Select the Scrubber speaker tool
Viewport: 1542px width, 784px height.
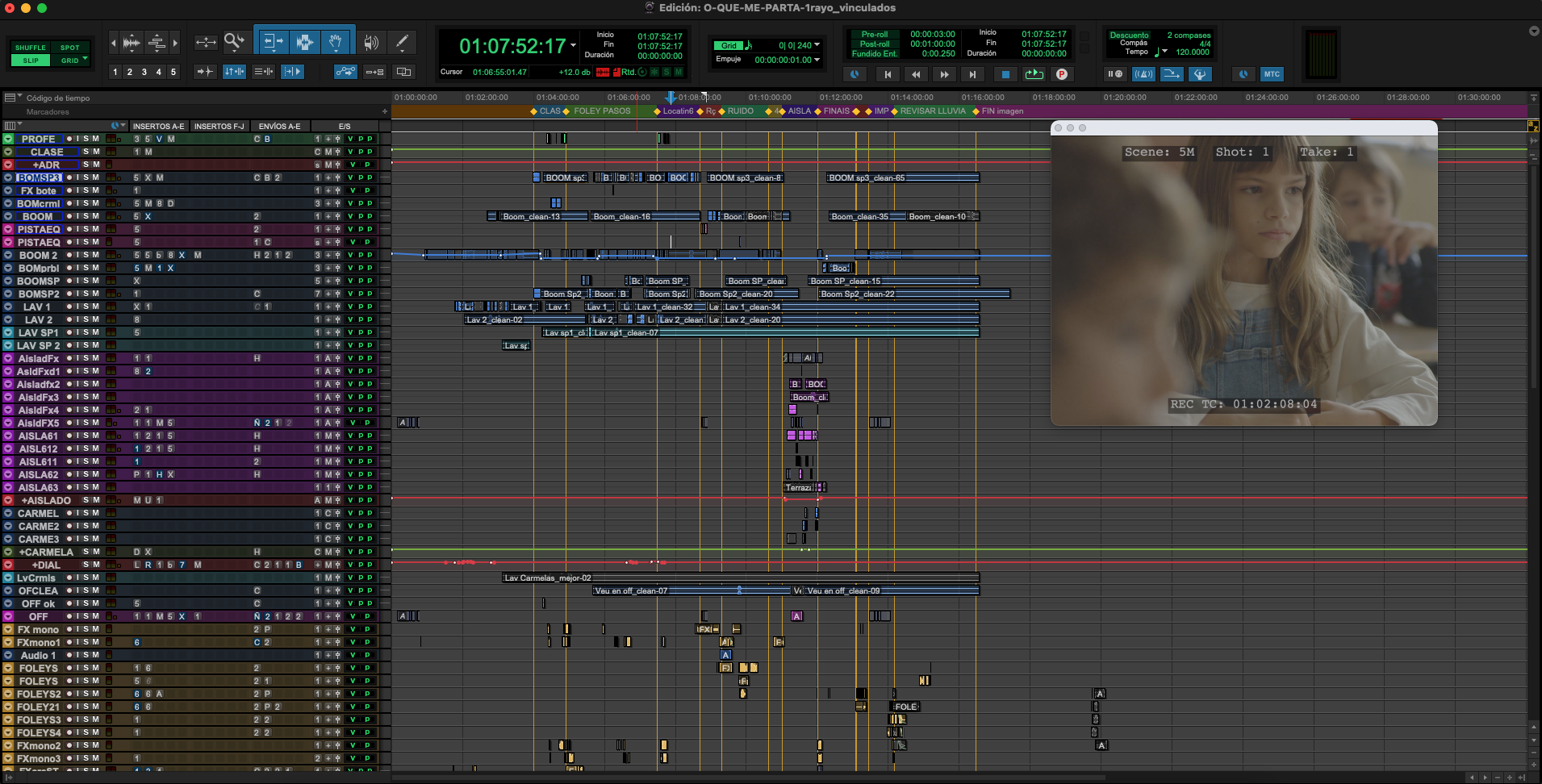tap(370, 42)
